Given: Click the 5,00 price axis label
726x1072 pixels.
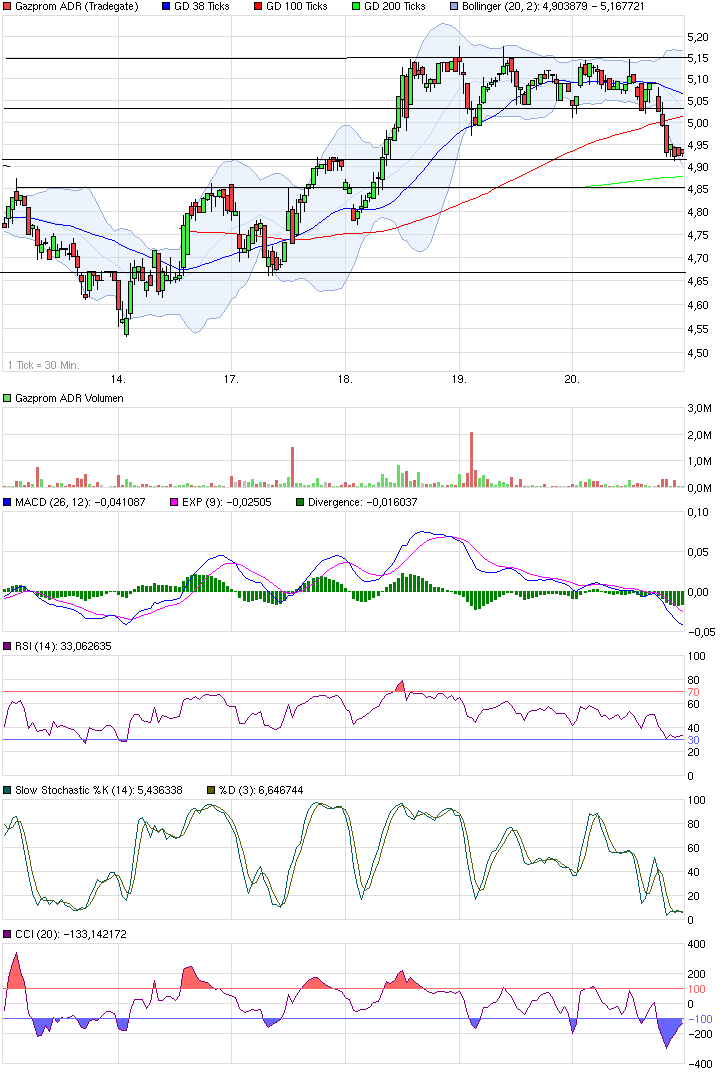Looking at the screenshot, I should (x=698, y=123).
